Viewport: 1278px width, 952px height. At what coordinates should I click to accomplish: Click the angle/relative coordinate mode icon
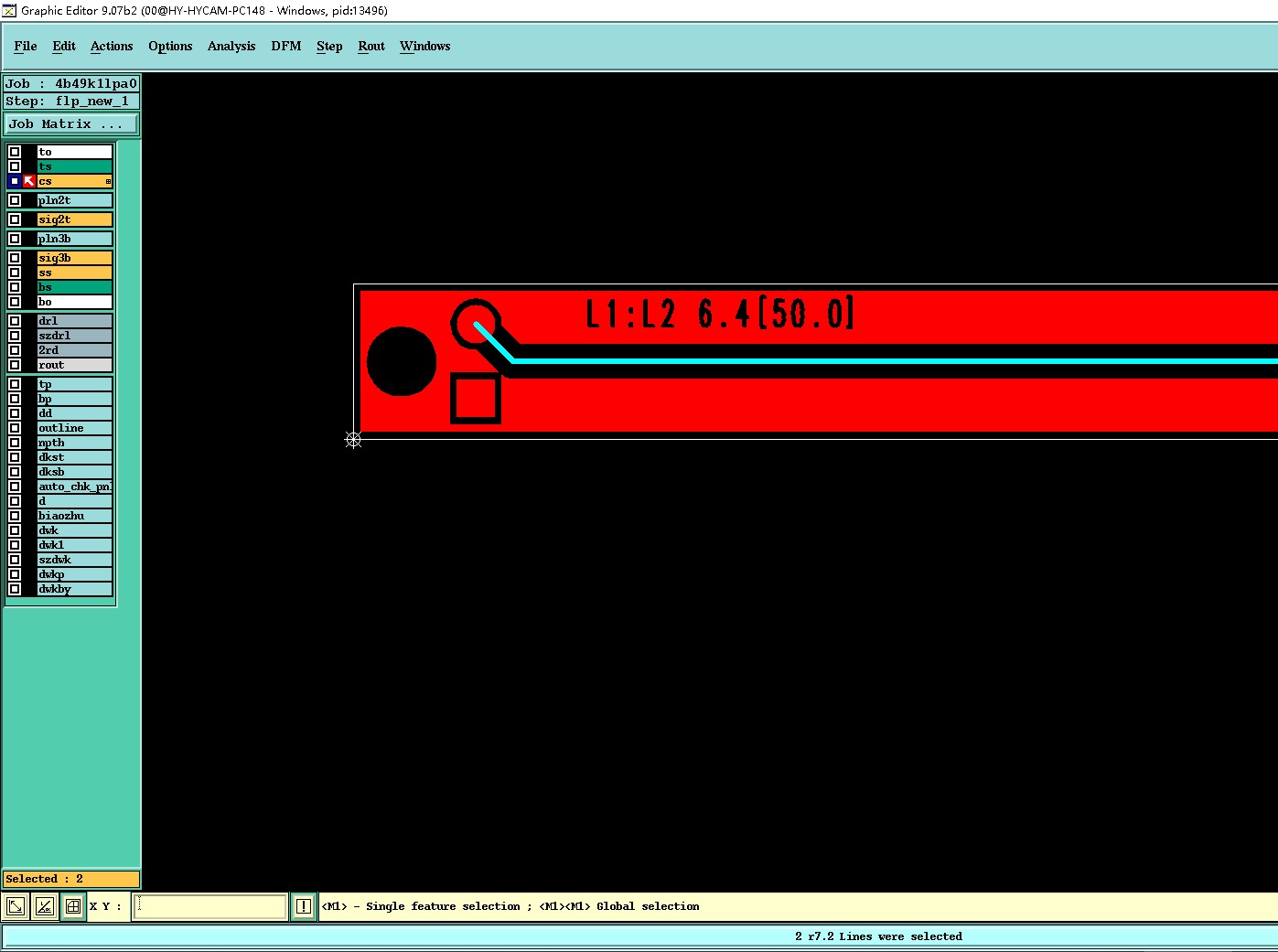(x=44, y=906)
